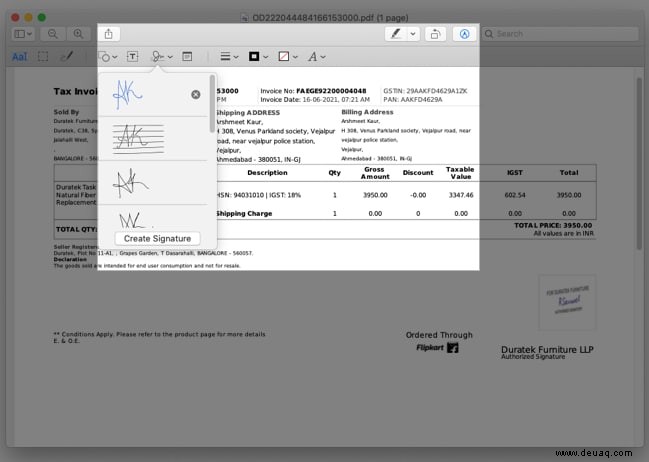Click the Taxable Value 3347.46 cell
Viewport: 649px width, 462px height.
point(461,195)
